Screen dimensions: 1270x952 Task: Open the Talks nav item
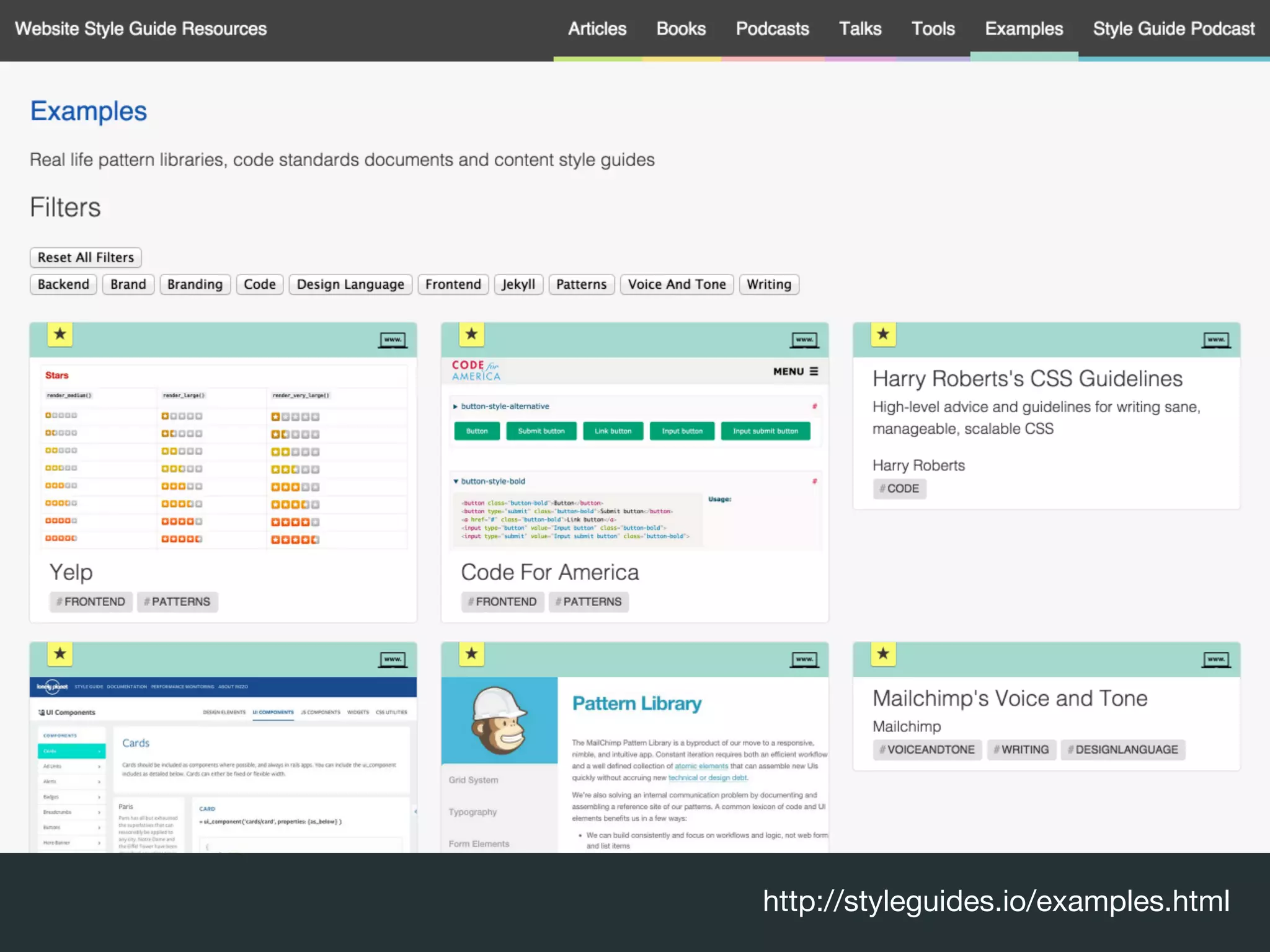860,29
